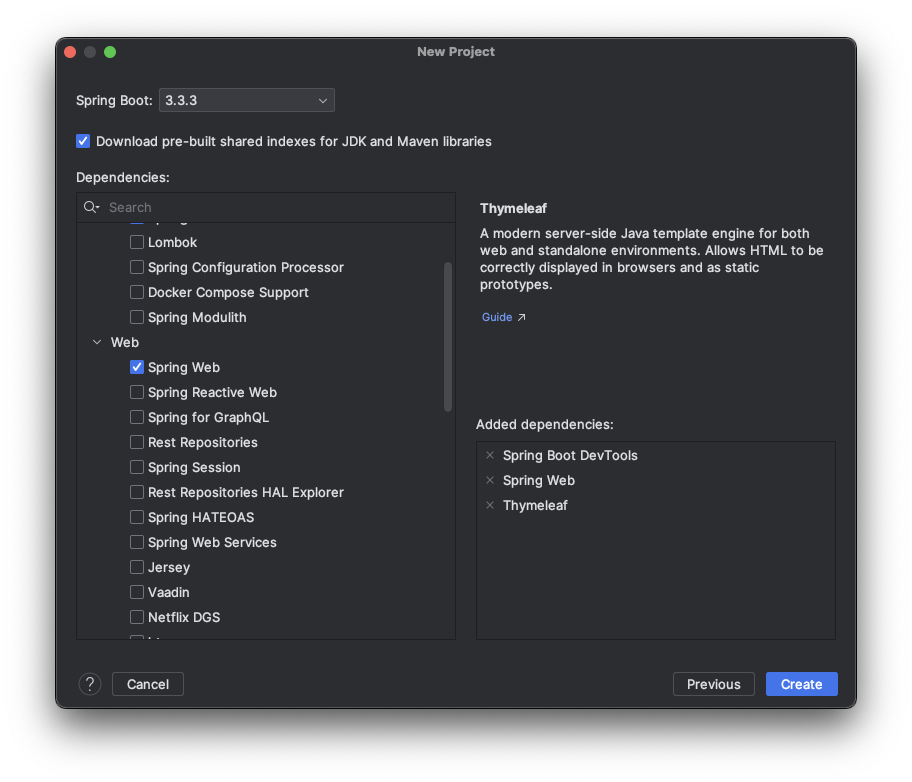This screenshot has width=912, height=782.
Task: Check the Netflix DGS dependency
Action: pyautogui.click(x=137, y=617)
